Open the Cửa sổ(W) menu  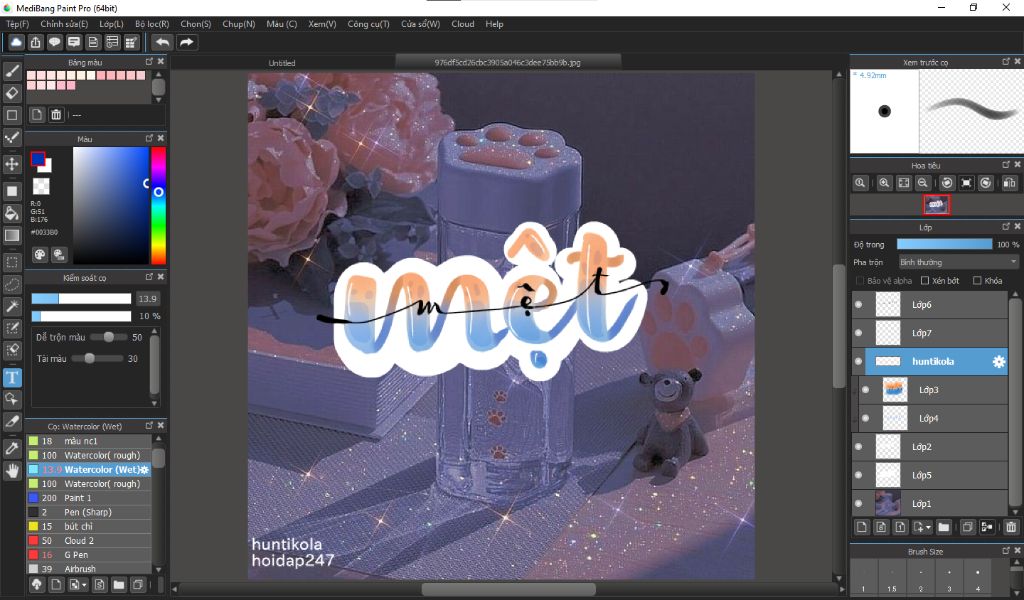[x=421, y=24]
